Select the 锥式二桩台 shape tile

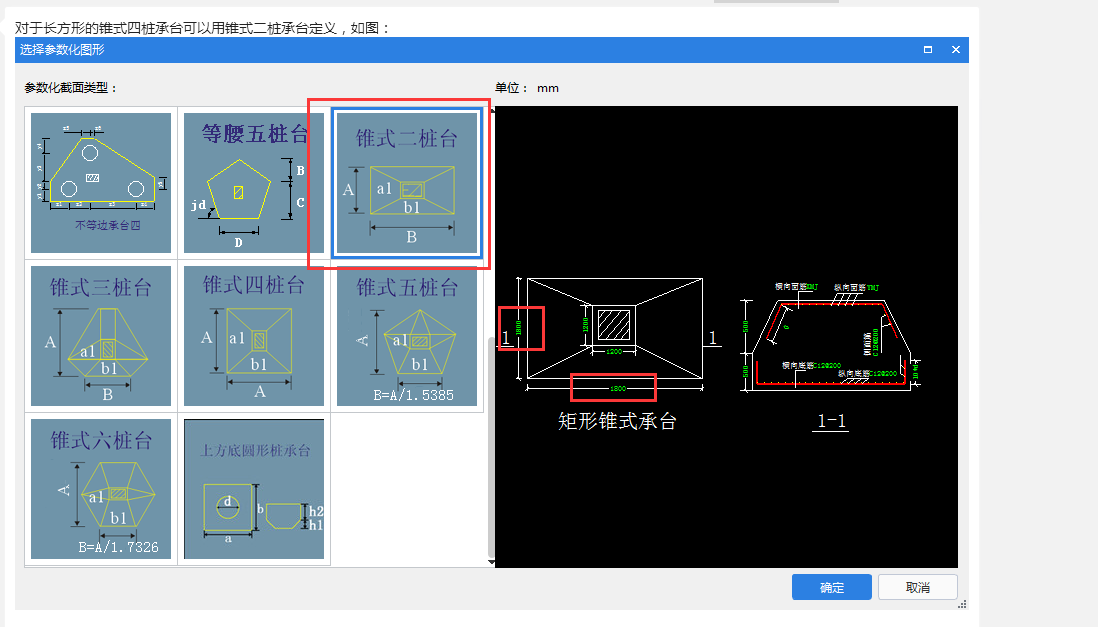pyautogui.click(x=407, y=183)
